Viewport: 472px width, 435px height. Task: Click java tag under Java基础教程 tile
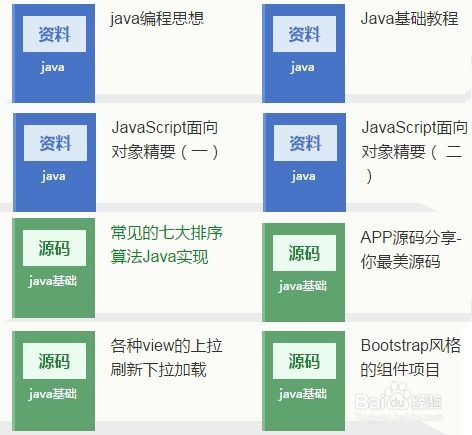pyautogui.click(x=302, y=68)
